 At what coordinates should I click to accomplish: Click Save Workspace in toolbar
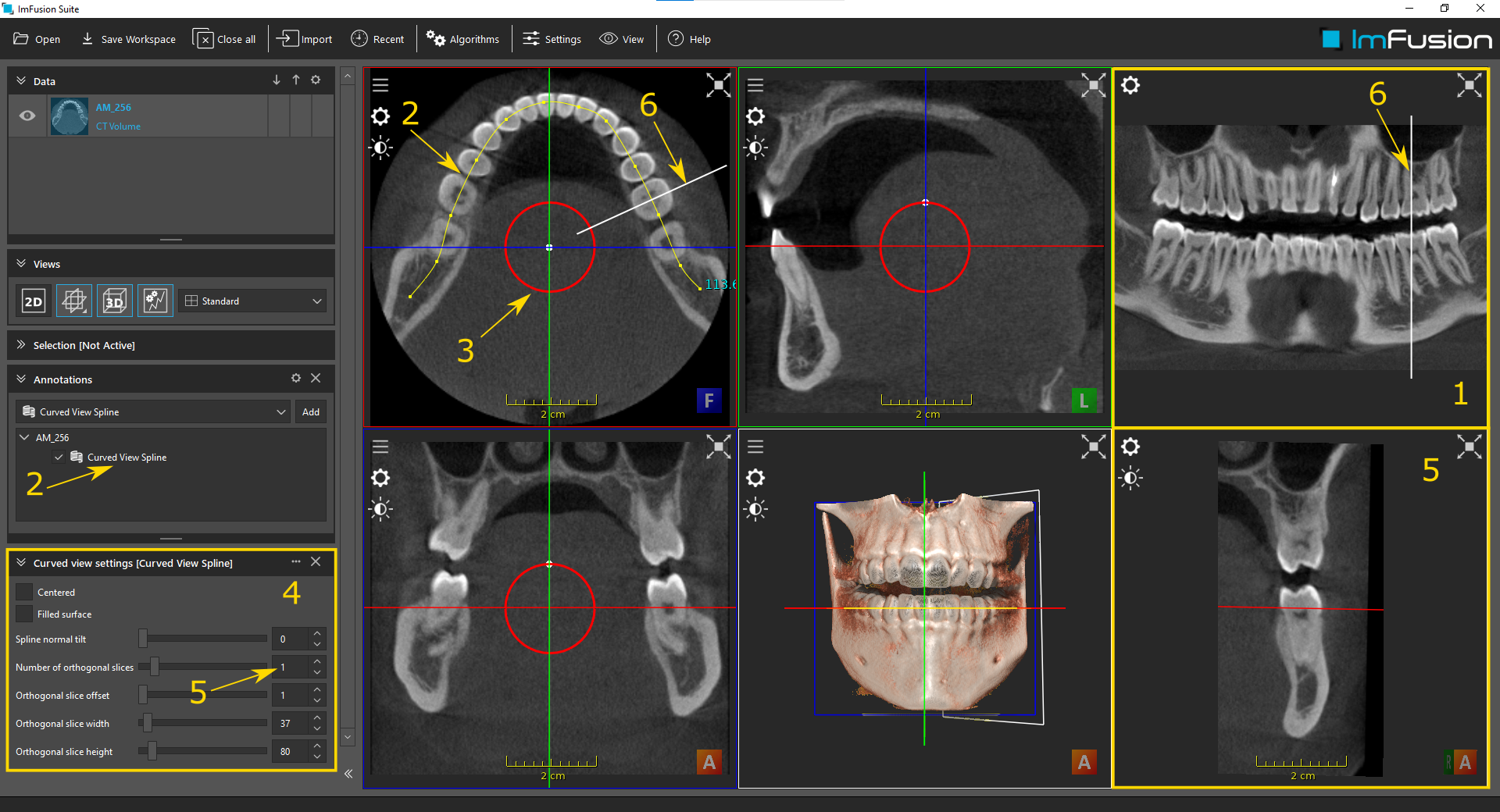coord(129,39)
